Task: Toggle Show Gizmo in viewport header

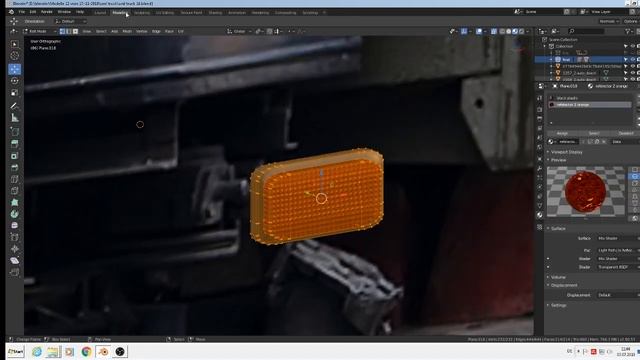Action: pyautogui.click(x=464, y=31)
